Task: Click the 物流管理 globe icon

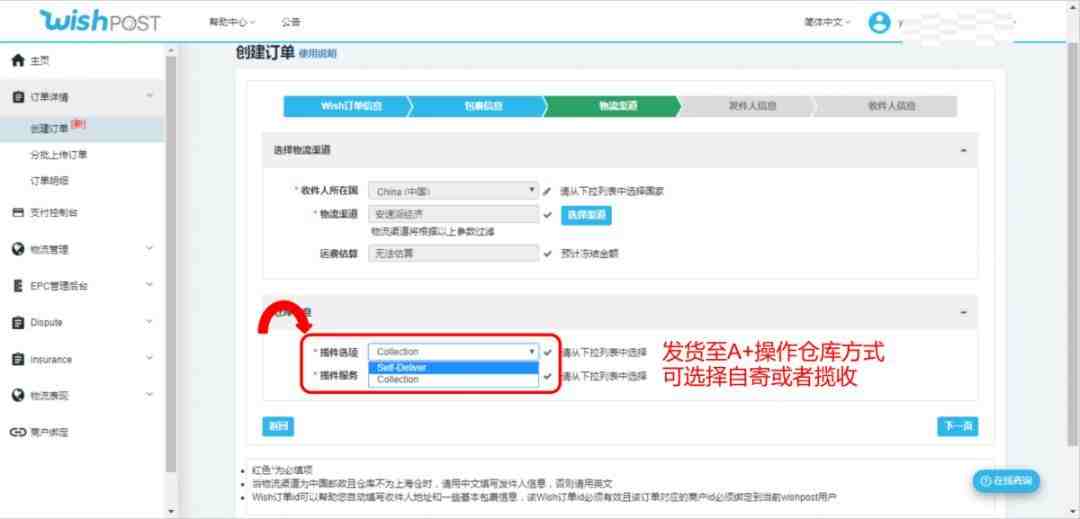Action: pyautogui.click(x=18, y=249)
